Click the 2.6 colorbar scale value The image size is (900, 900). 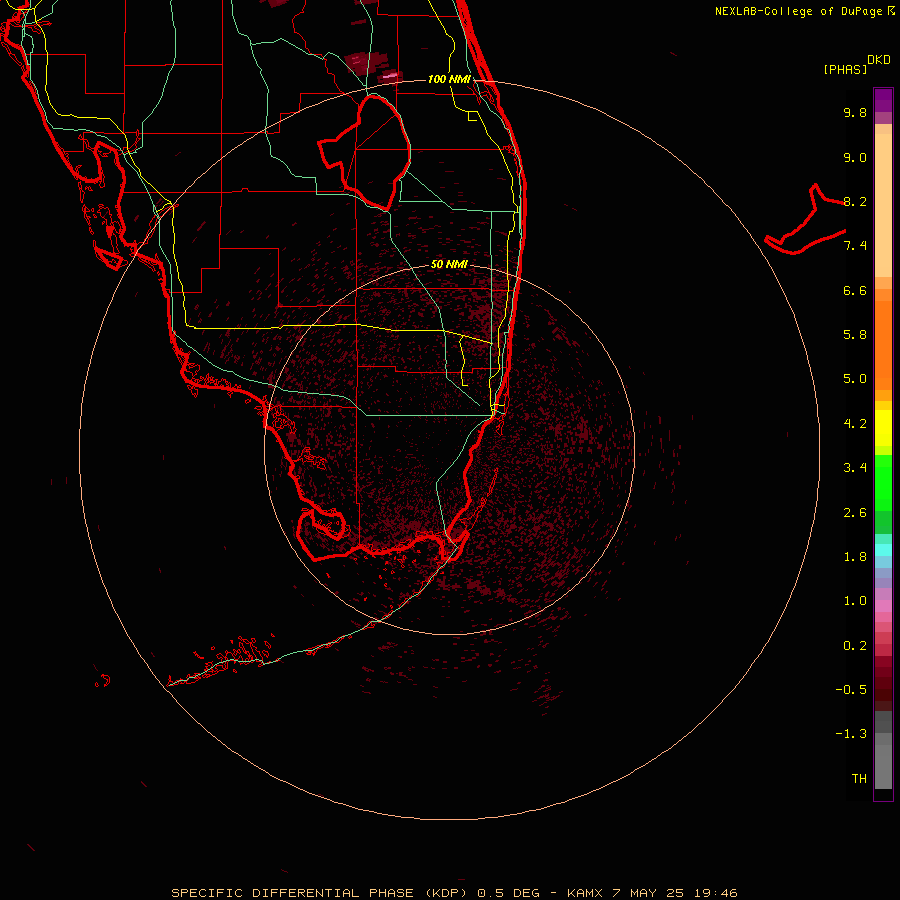(x=855, y=513)
